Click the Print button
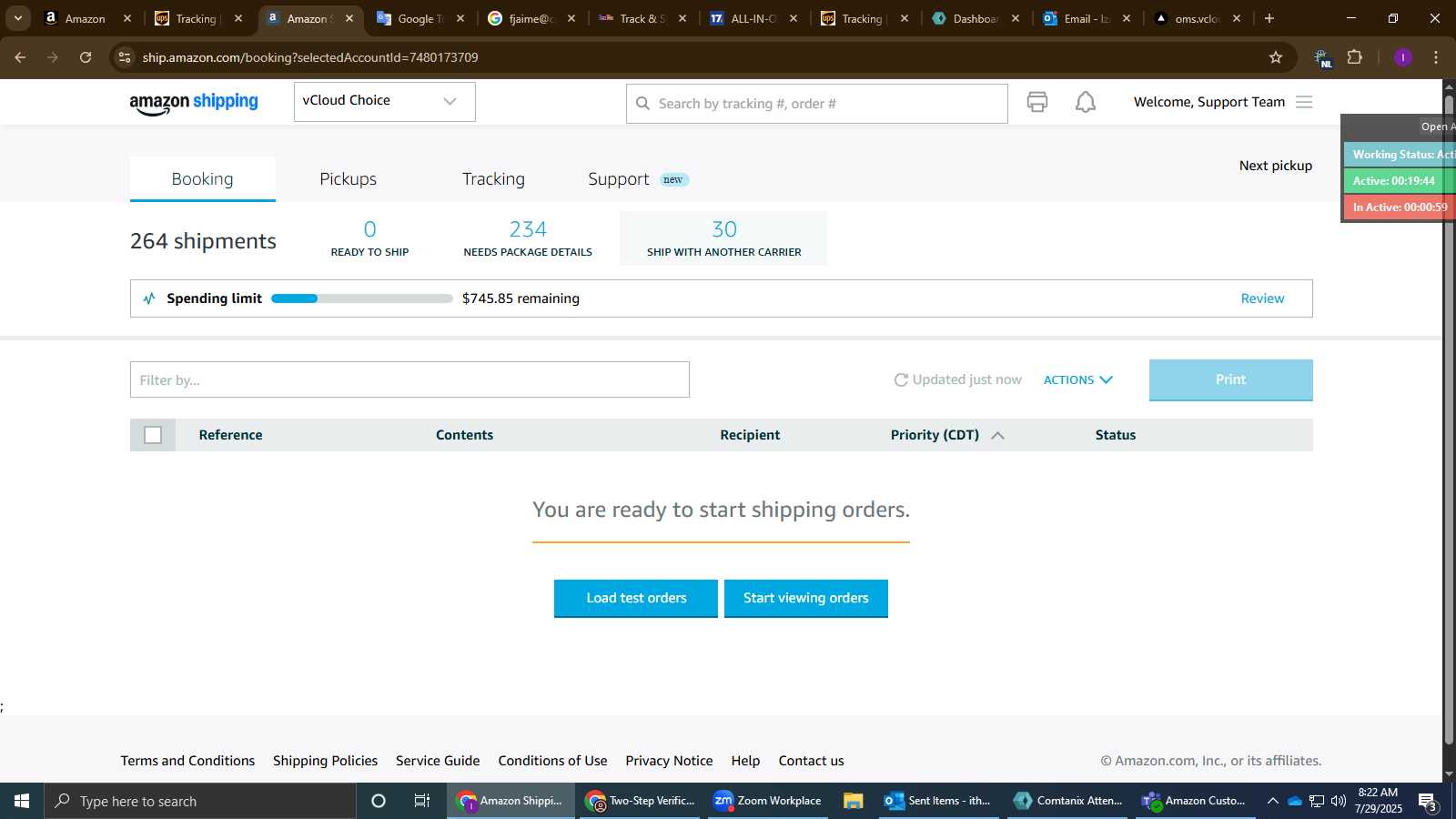This screenshot has height=819, width=1456. point(1230,379)
